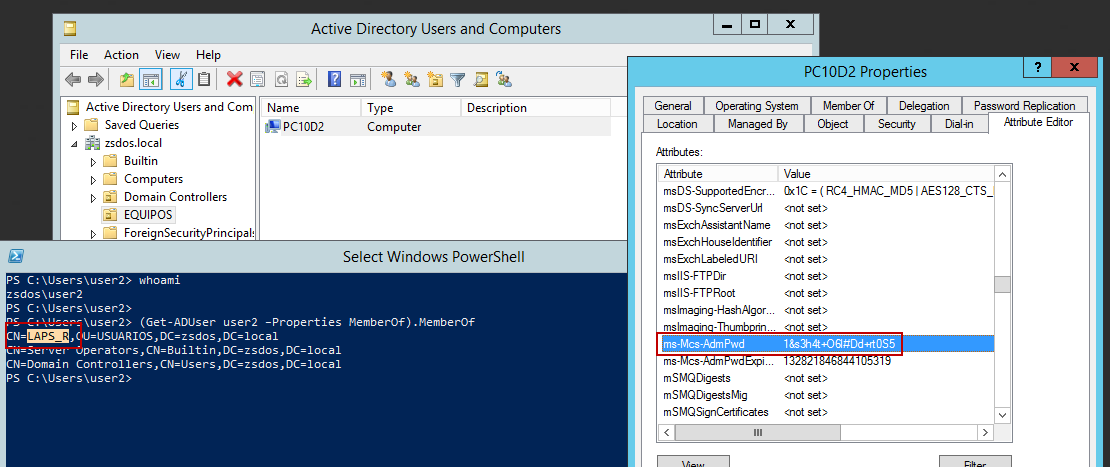This screenshot has width=1110, height=467.
Task: Click the blue Help question-mark toolbar icon
Action: (x=335, y=79)
